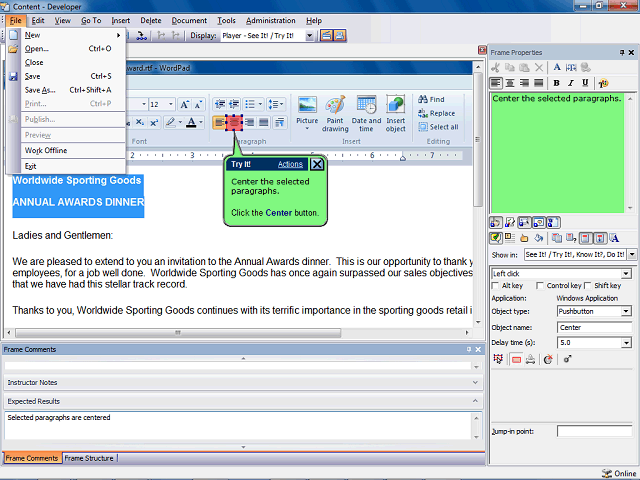Open the line spacing dropdown
Viewport: 640px width, 480px height.
point(282,104)
